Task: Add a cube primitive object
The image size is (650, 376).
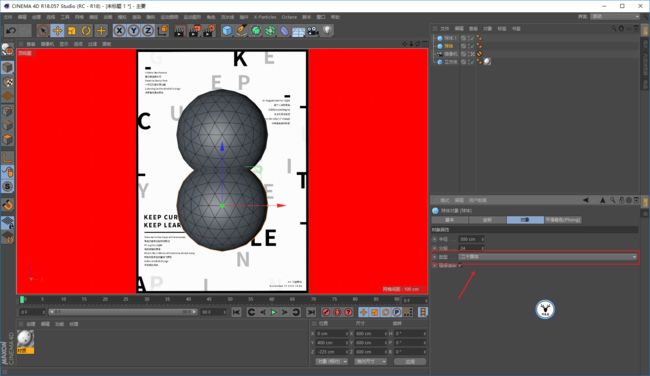Action: [x=227, y=31]
